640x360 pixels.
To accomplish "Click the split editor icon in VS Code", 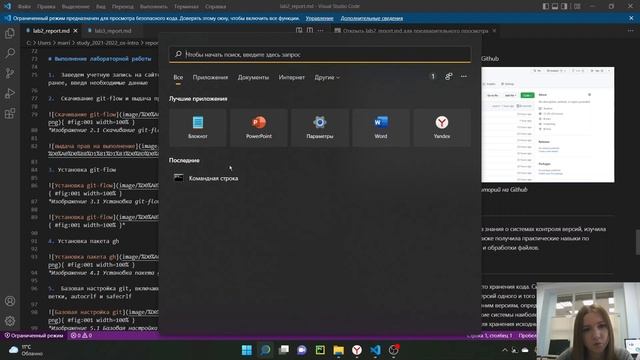I will [310, 31].
